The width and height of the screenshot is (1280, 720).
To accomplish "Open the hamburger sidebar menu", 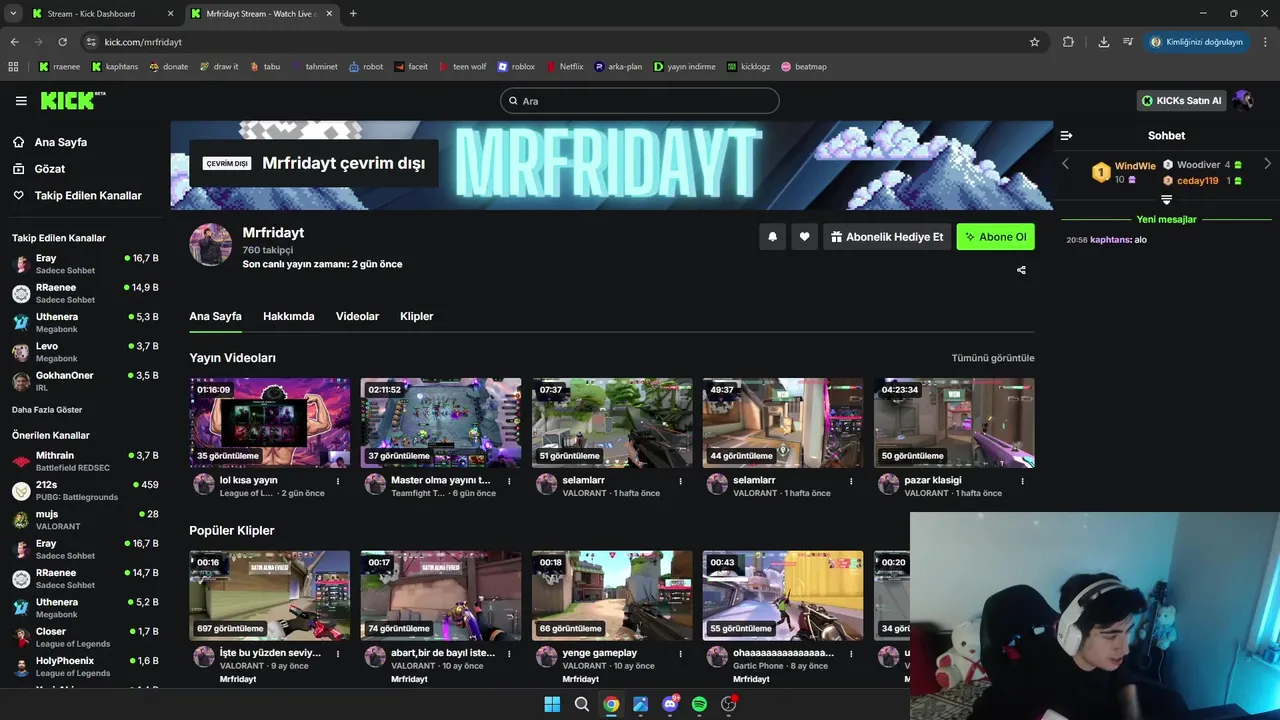I will [x=21, y=101].
